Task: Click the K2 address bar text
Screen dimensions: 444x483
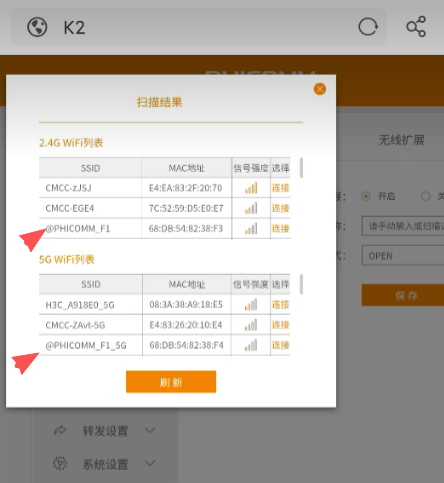Action: (x=74, y=27)
